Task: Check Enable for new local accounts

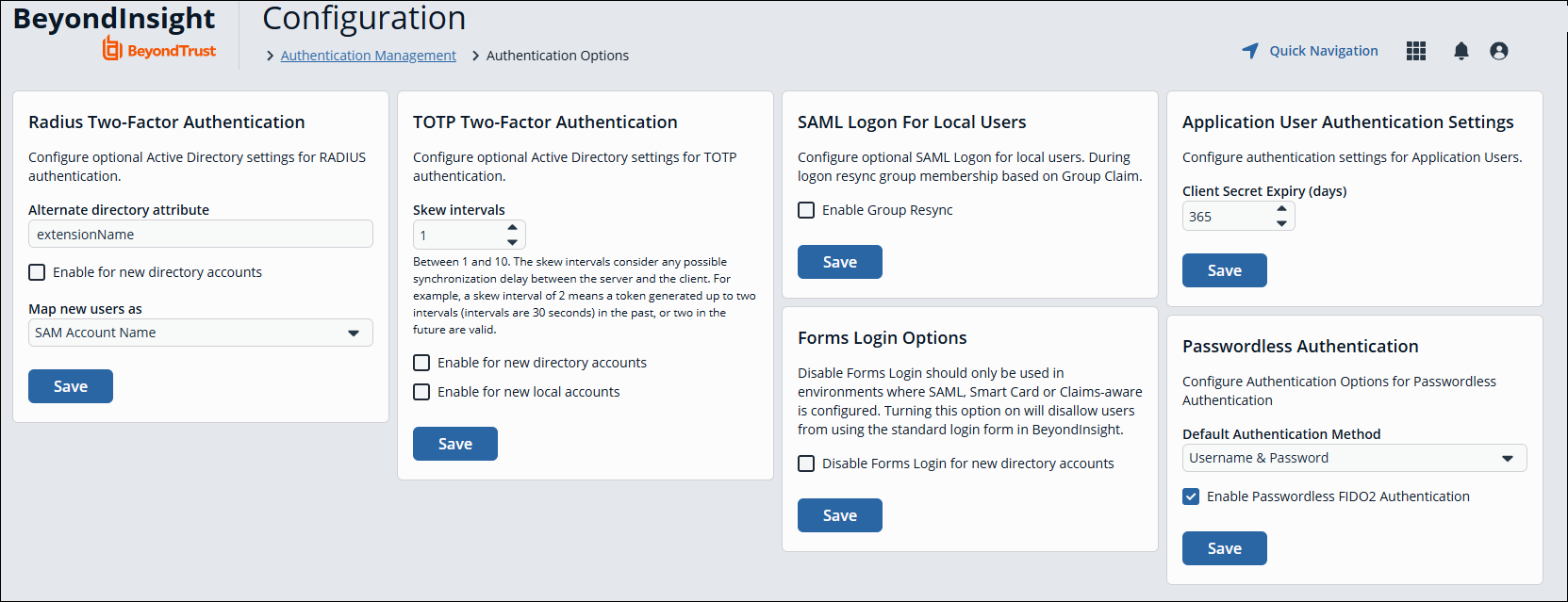Action: (x=421, y=392)
